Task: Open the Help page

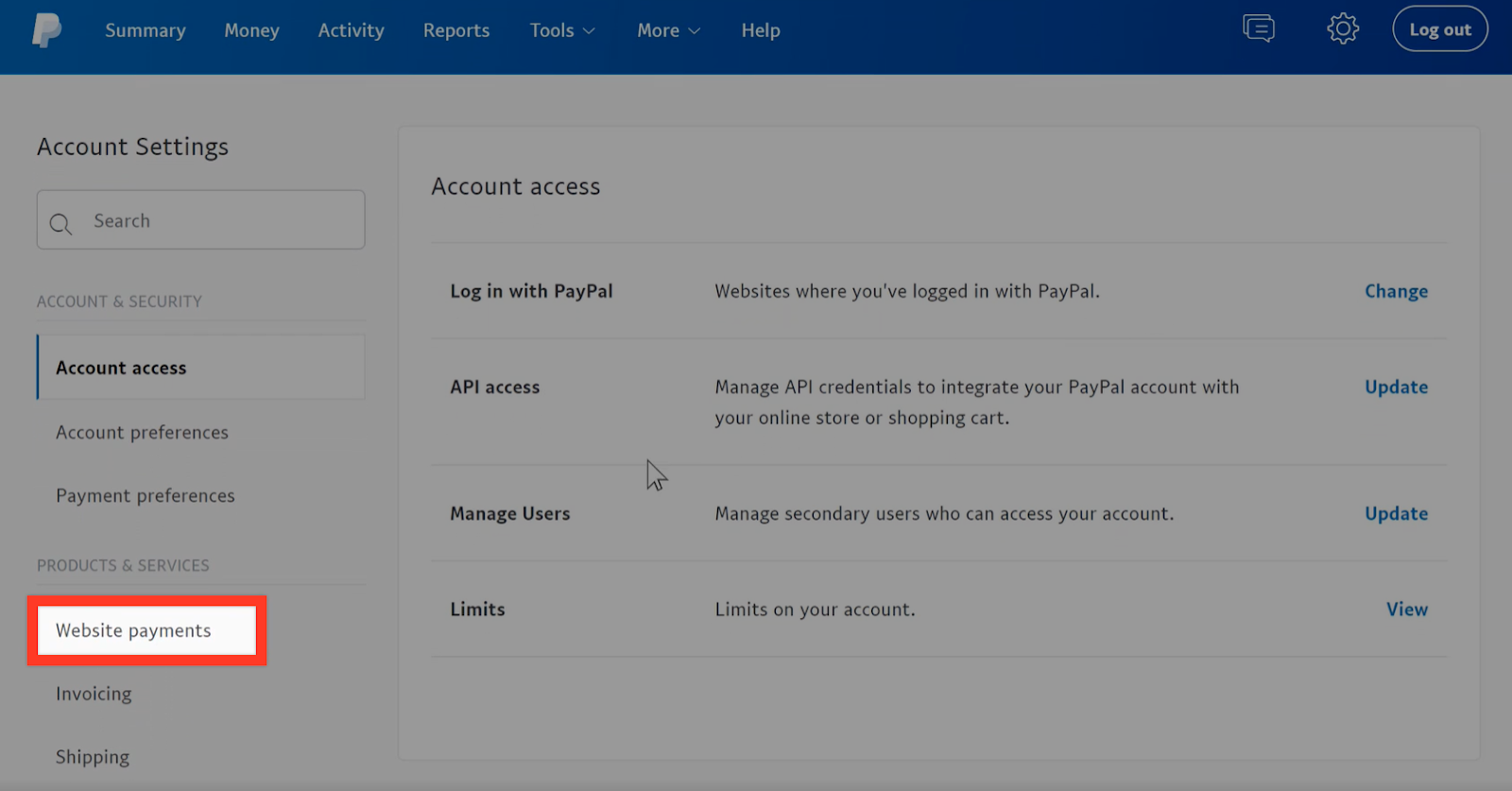Action: pyautogui.click(x=761, y=30)
